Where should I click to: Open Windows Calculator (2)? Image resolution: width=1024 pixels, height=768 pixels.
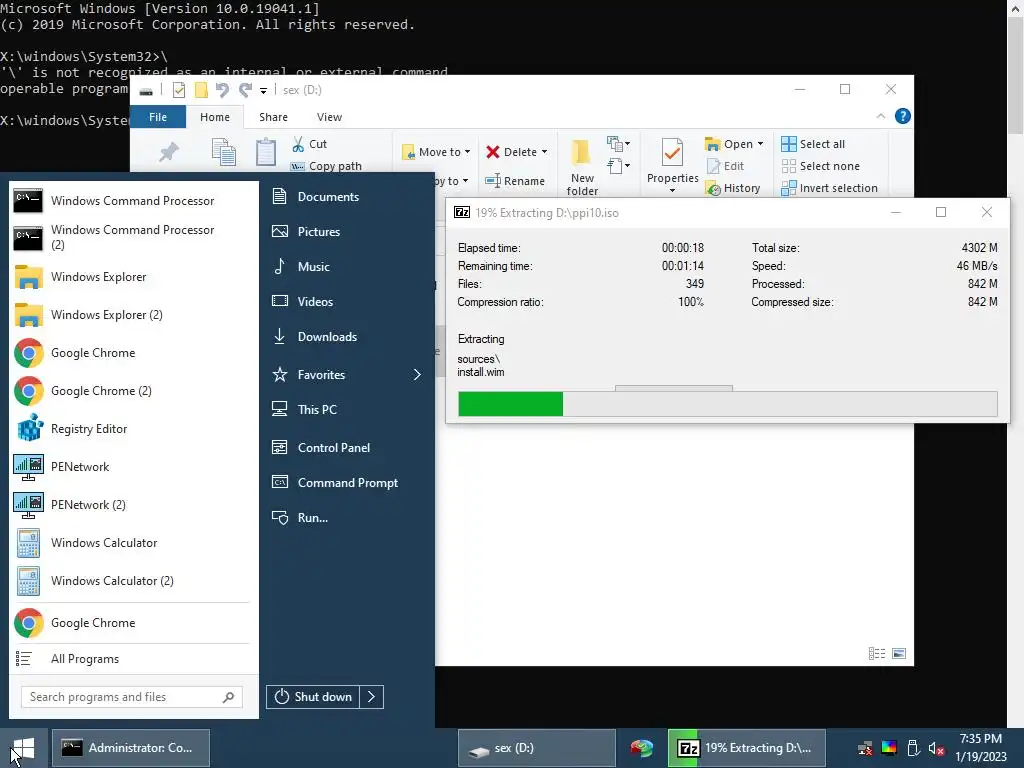click(x=131, y=581)
